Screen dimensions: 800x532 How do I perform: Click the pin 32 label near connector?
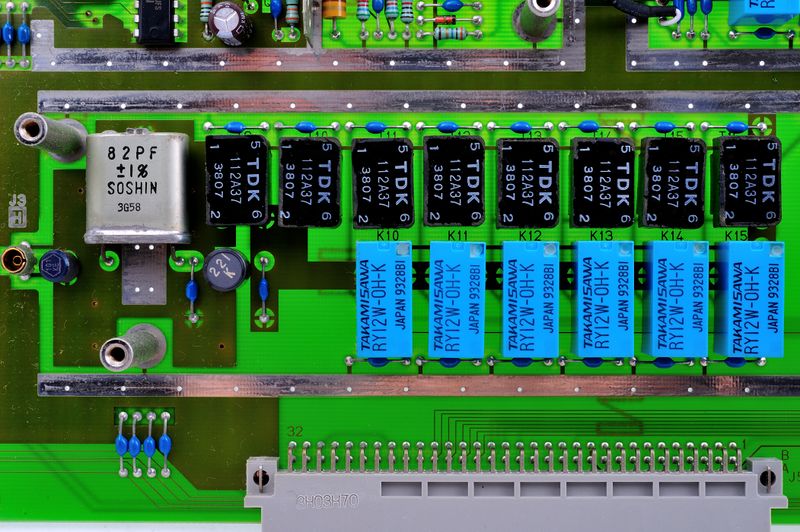(x=294, y=432)
